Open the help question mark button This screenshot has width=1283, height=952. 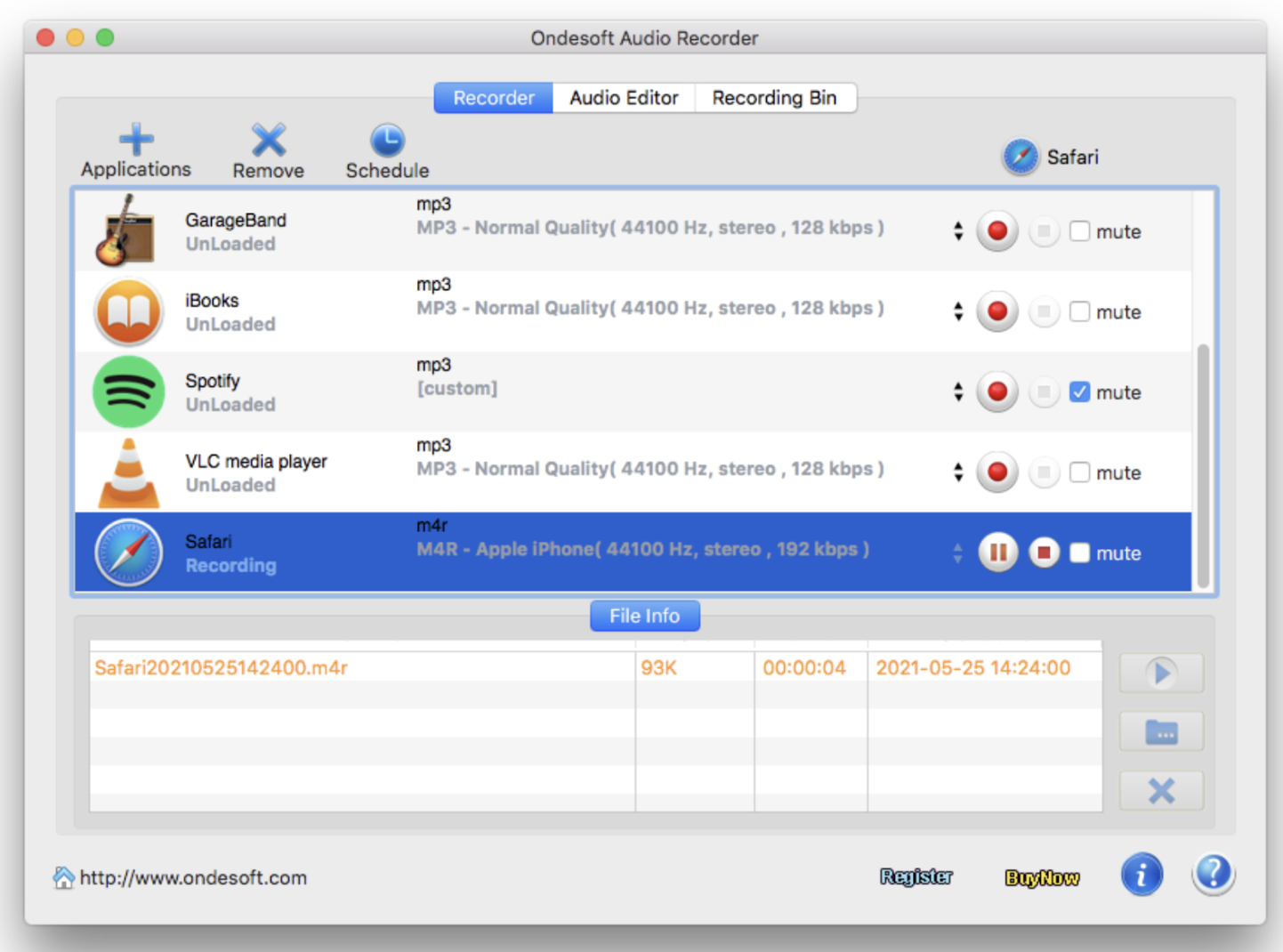point(1213,874)
